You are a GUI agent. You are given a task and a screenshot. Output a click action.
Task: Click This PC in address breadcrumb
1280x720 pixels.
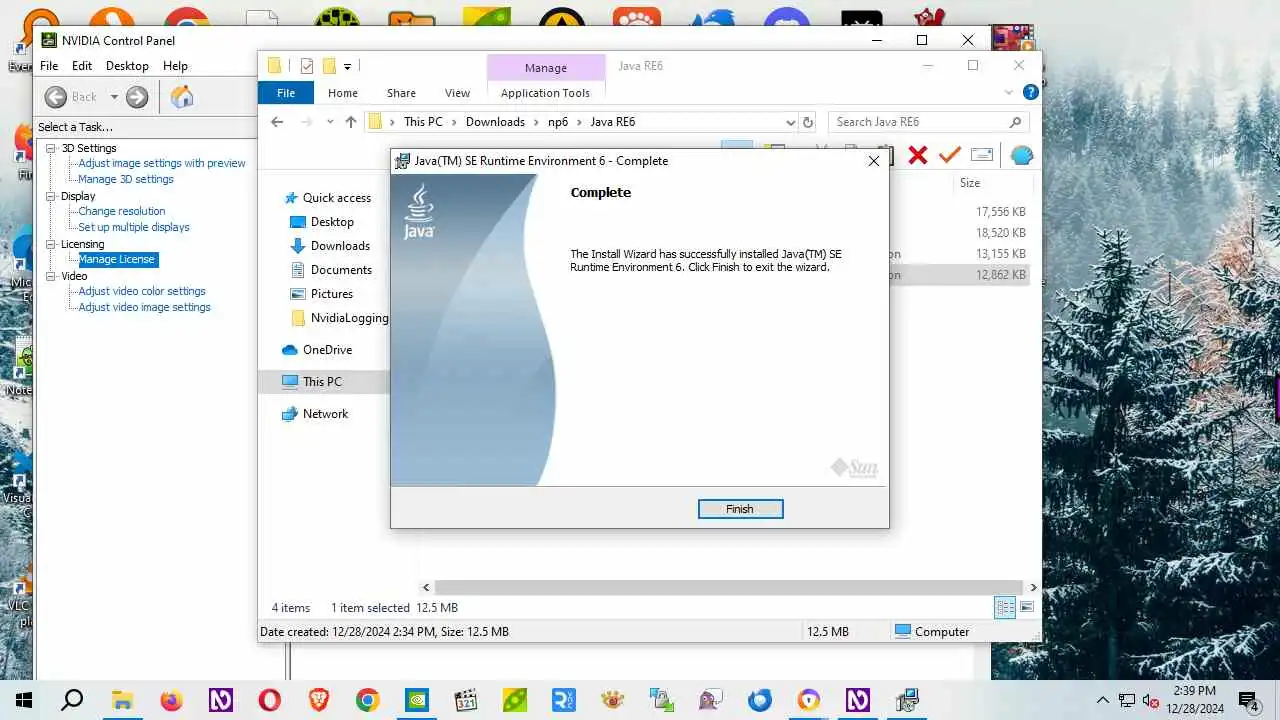point(423,122)
